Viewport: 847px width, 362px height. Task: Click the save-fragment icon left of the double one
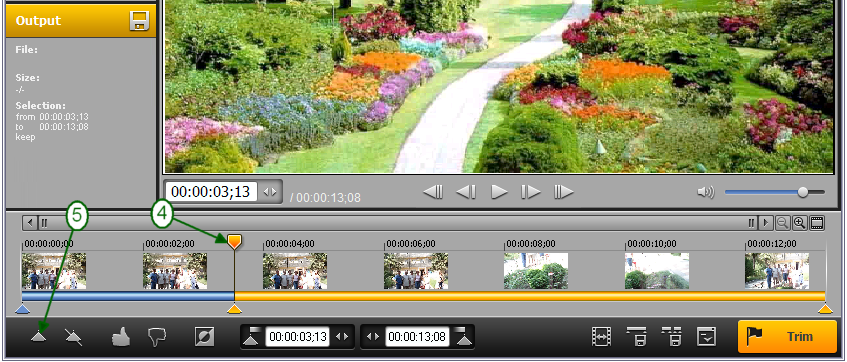pos(636,337)
